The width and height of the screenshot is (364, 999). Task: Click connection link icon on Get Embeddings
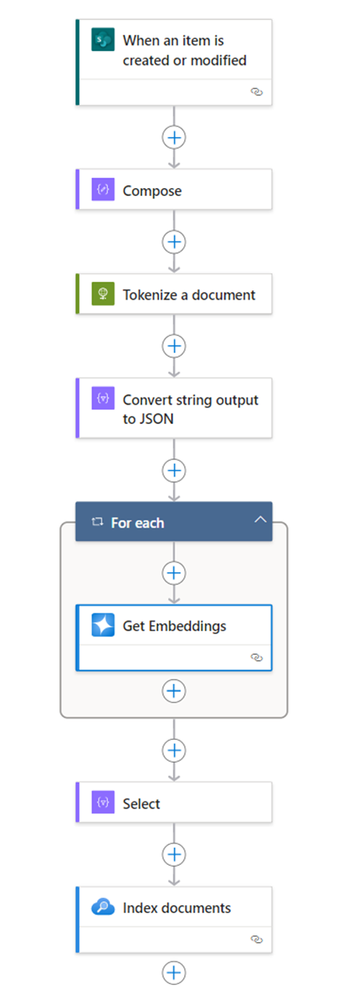coord(256,657)
